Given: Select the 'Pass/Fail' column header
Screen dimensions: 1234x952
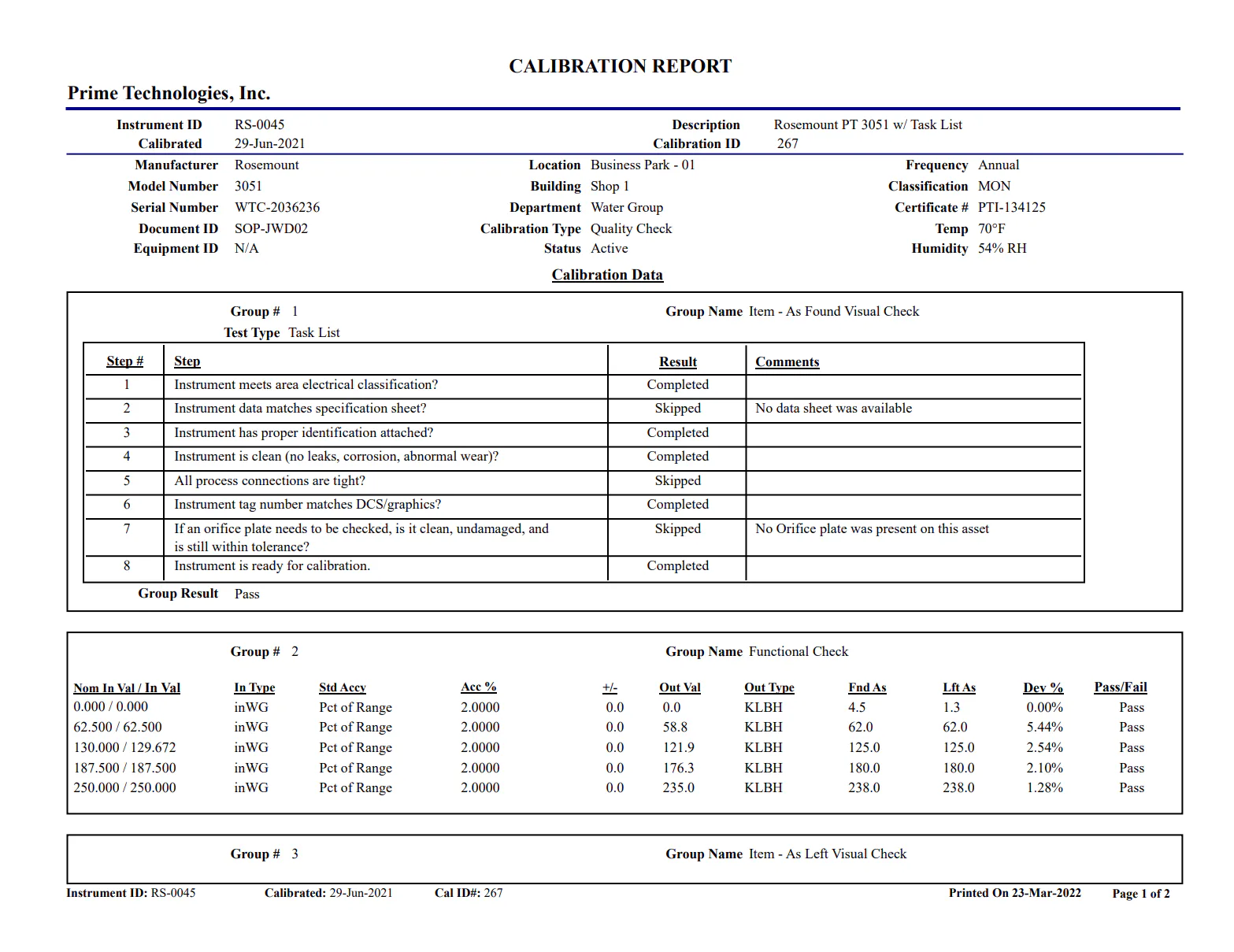Looking at the screenshot, I should coord(1121,687).
